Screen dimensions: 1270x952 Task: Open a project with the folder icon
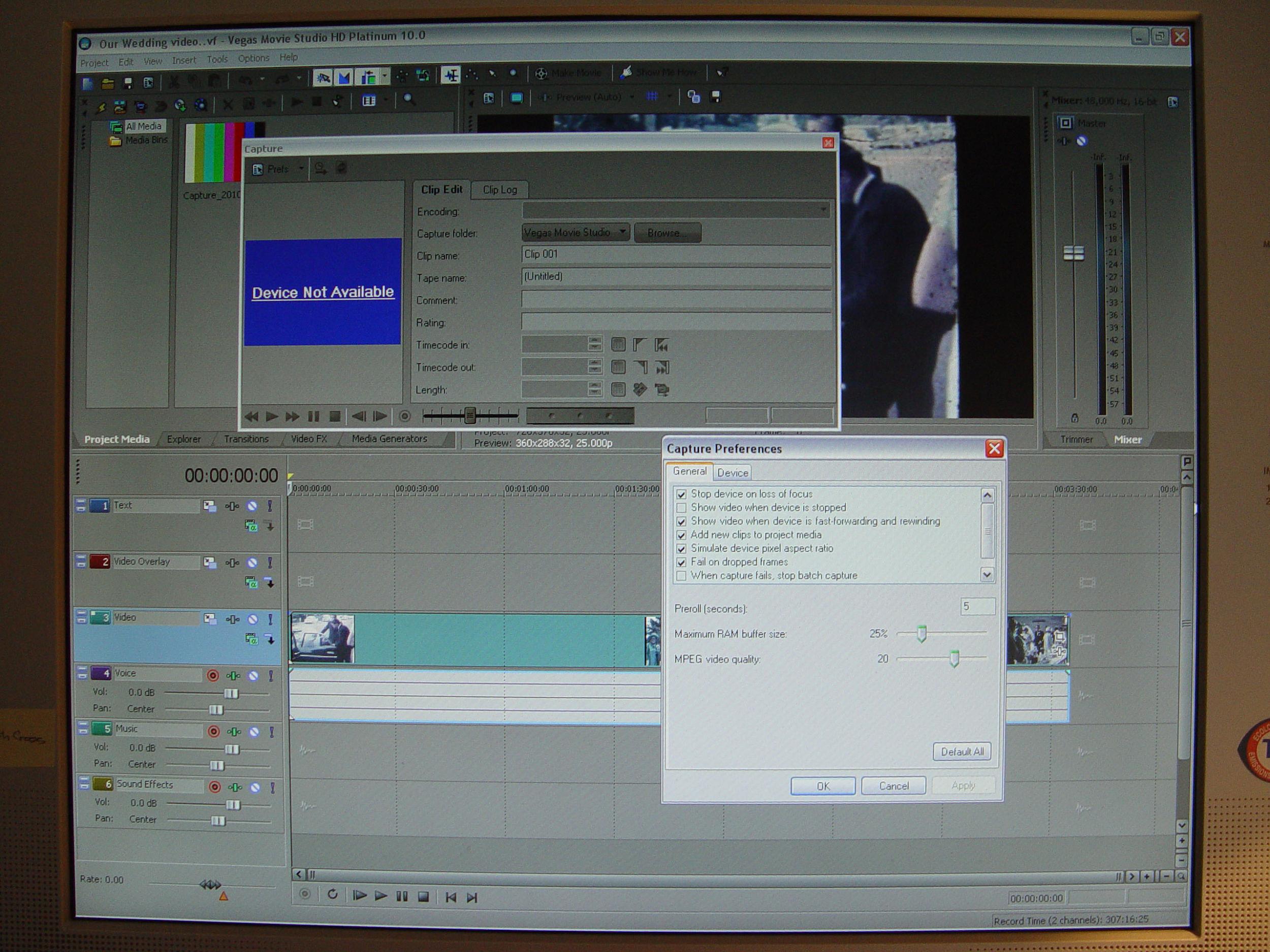tap(107, 84)
